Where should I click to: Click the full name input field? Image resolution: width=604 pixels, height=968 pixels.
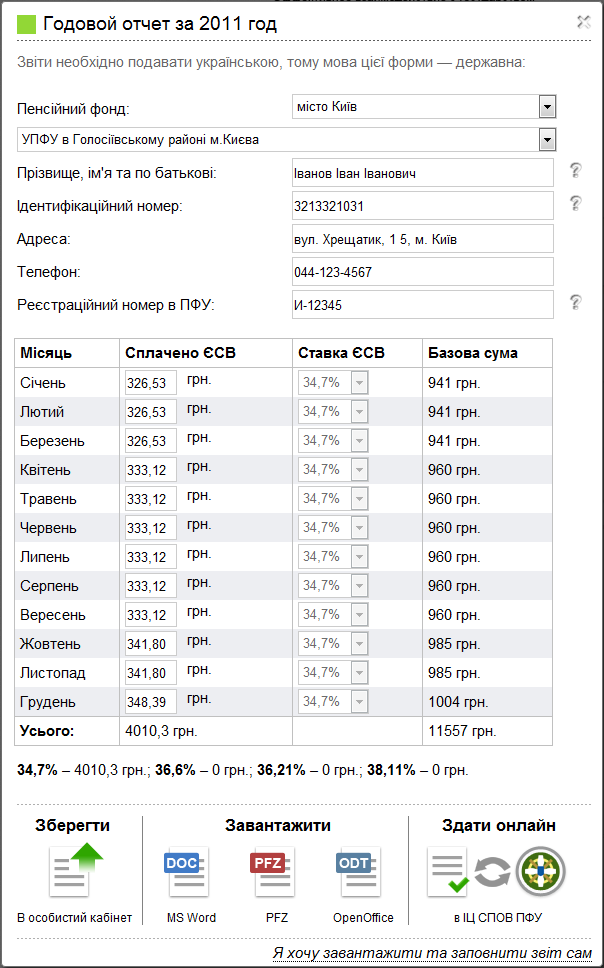[x=421, y=173]
